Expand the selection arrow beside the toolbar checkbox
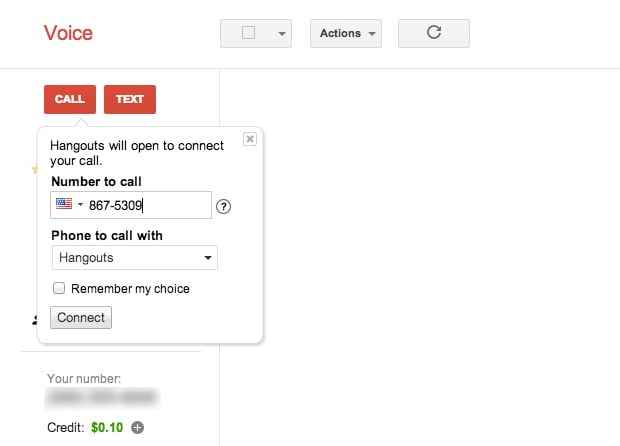Image resolution: width=620 pixels, height=446 pixels. (x=282, y=34)
